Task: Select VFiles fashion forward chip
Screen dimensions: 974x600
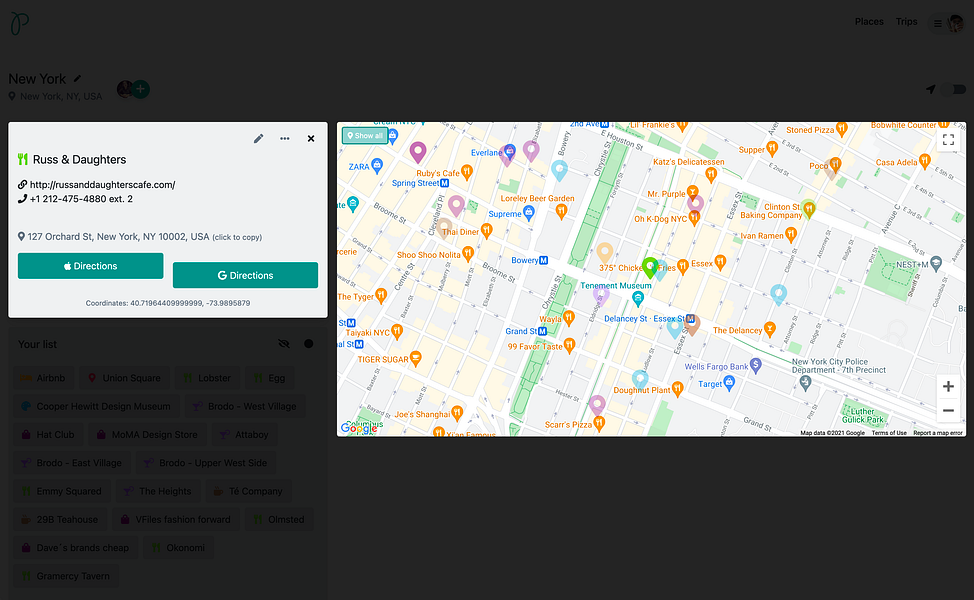Action: (x=176, y=519)
